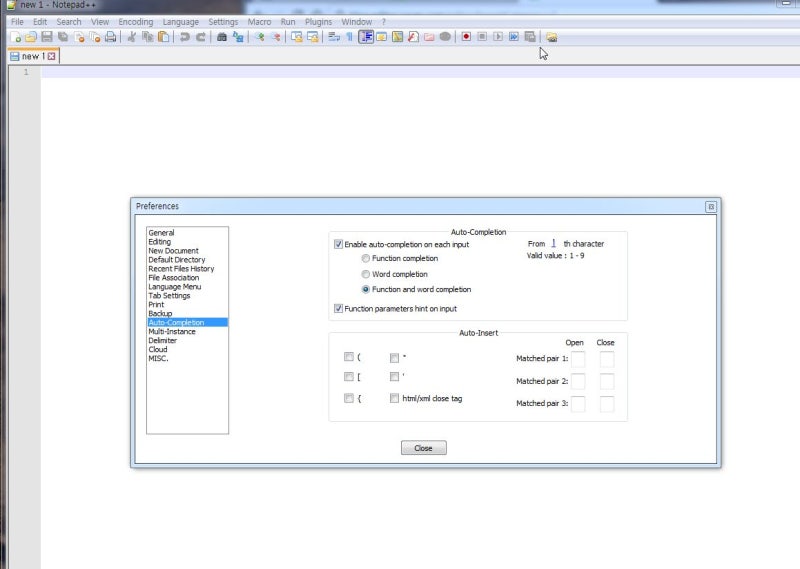Select MISC. in the Preferences list

coord(158,358)
